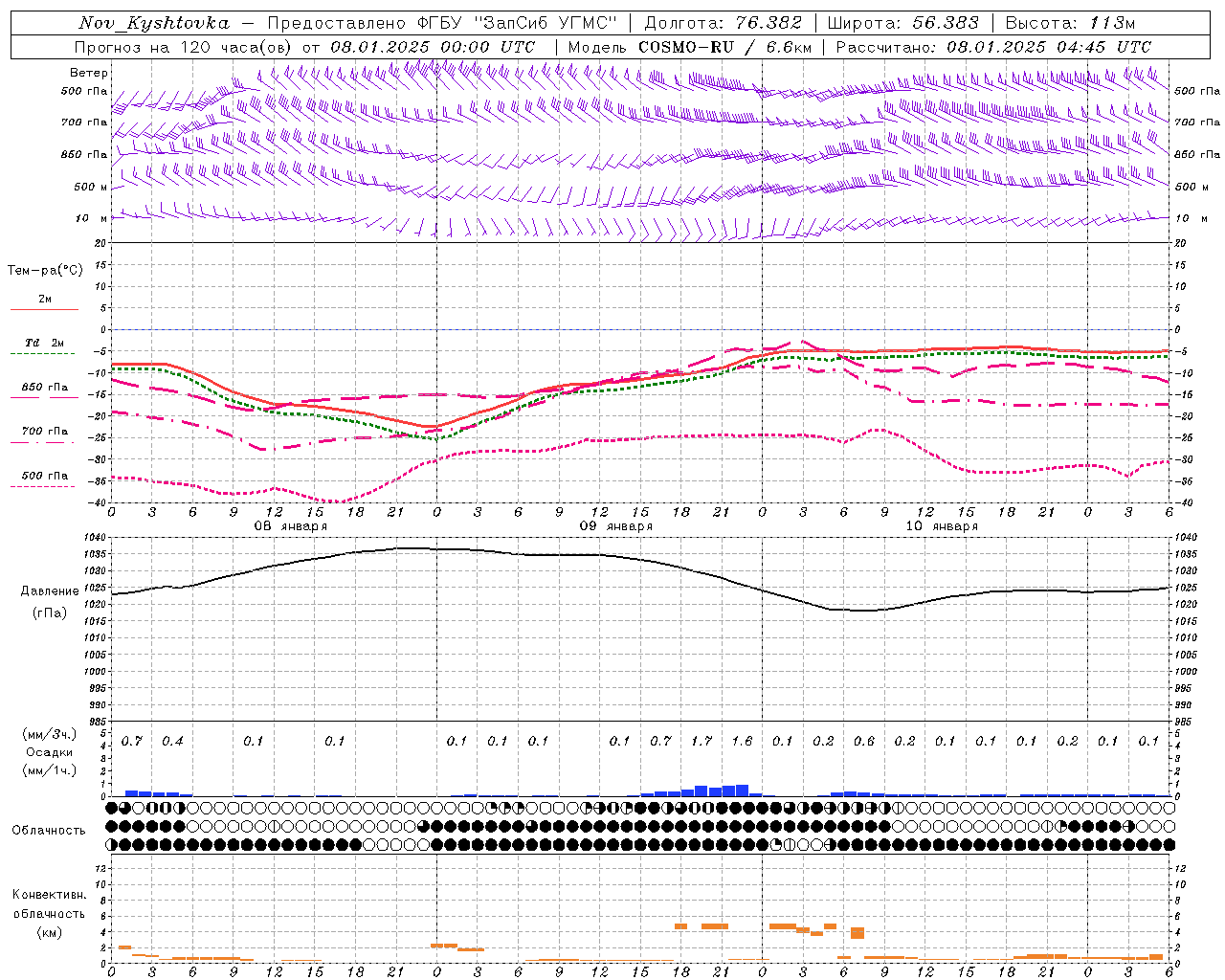Click the 500 м wind level label on left axis
Screen dimensions: 1225x980
[91, 187]
